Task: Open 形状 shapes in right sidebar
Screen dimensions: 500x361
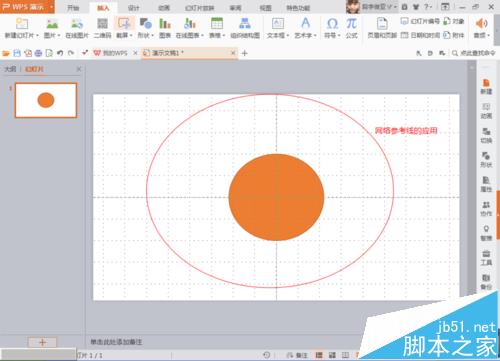Action: (486, 160)
